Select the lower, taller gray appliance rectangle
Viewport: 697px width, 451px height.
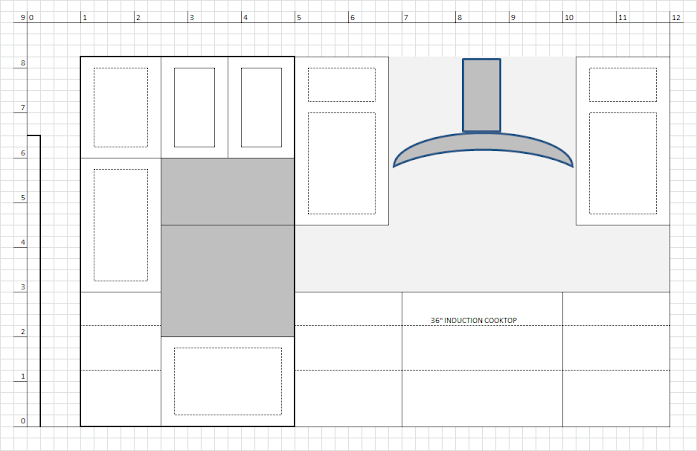(228, 281)
